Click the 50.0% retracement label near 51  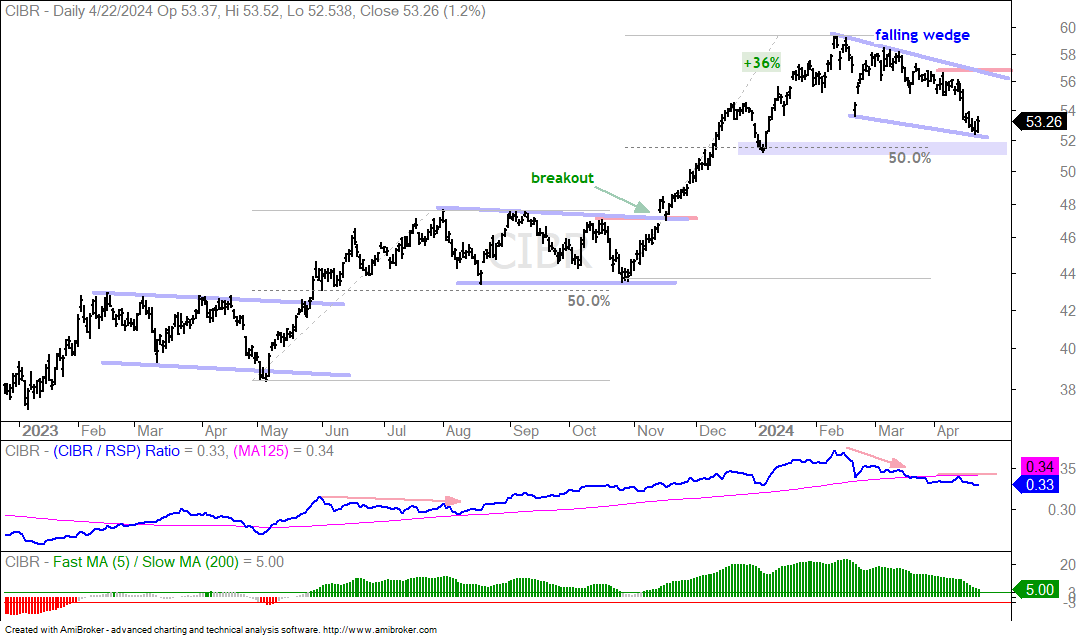[x=909, y=158]
